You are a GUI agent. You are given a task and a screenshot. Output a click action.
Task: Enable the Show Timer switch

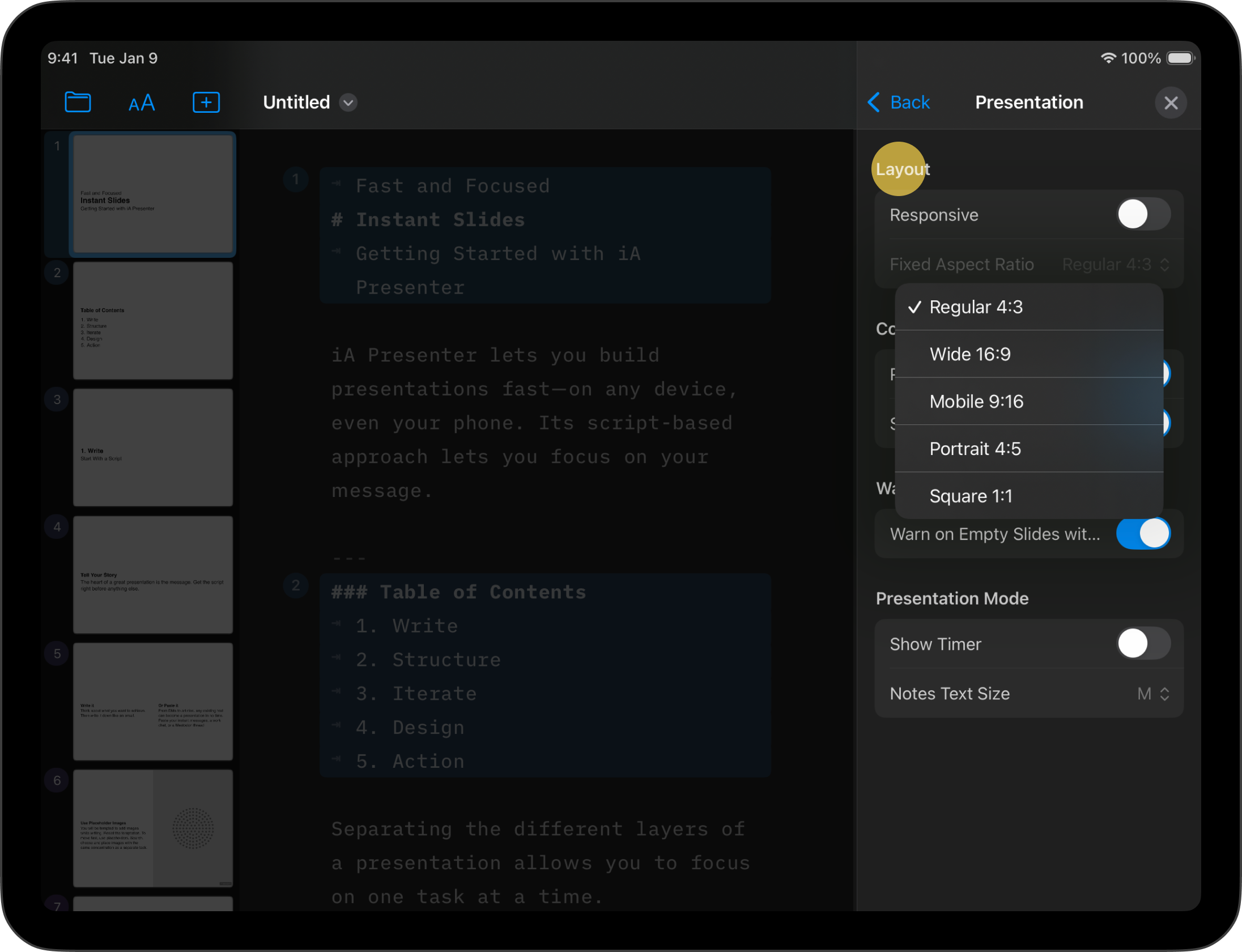click(1143, 644)
